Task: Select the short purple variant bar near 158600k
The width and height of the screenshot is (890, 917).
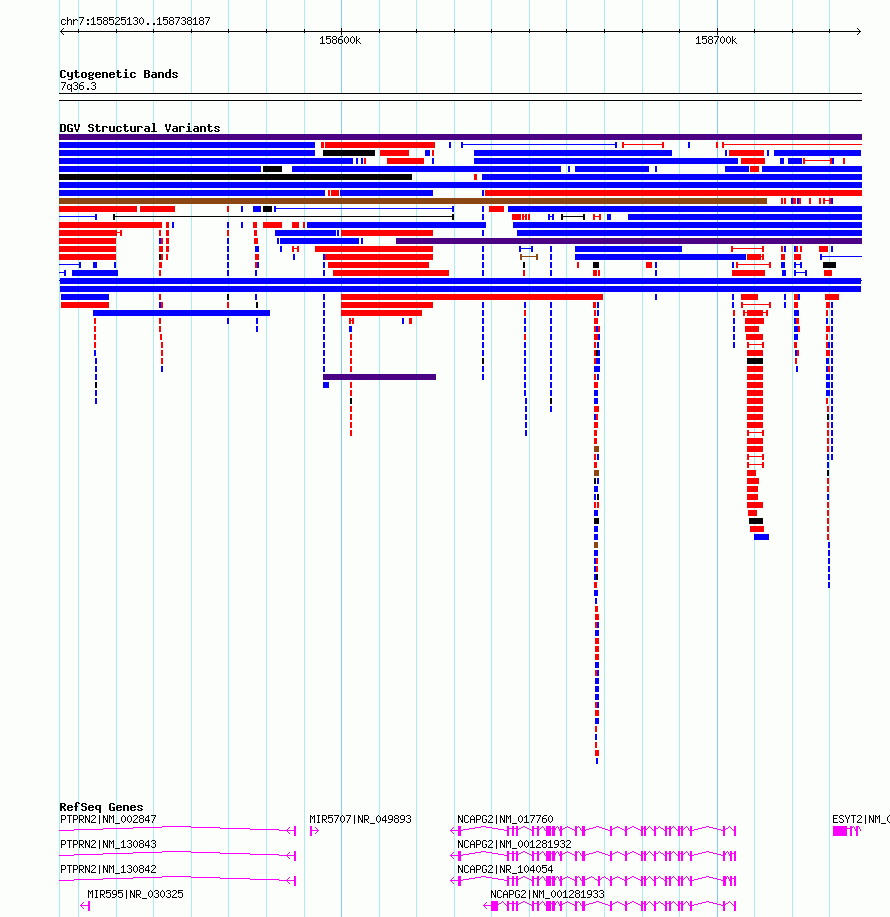Action: pos(380,377)
